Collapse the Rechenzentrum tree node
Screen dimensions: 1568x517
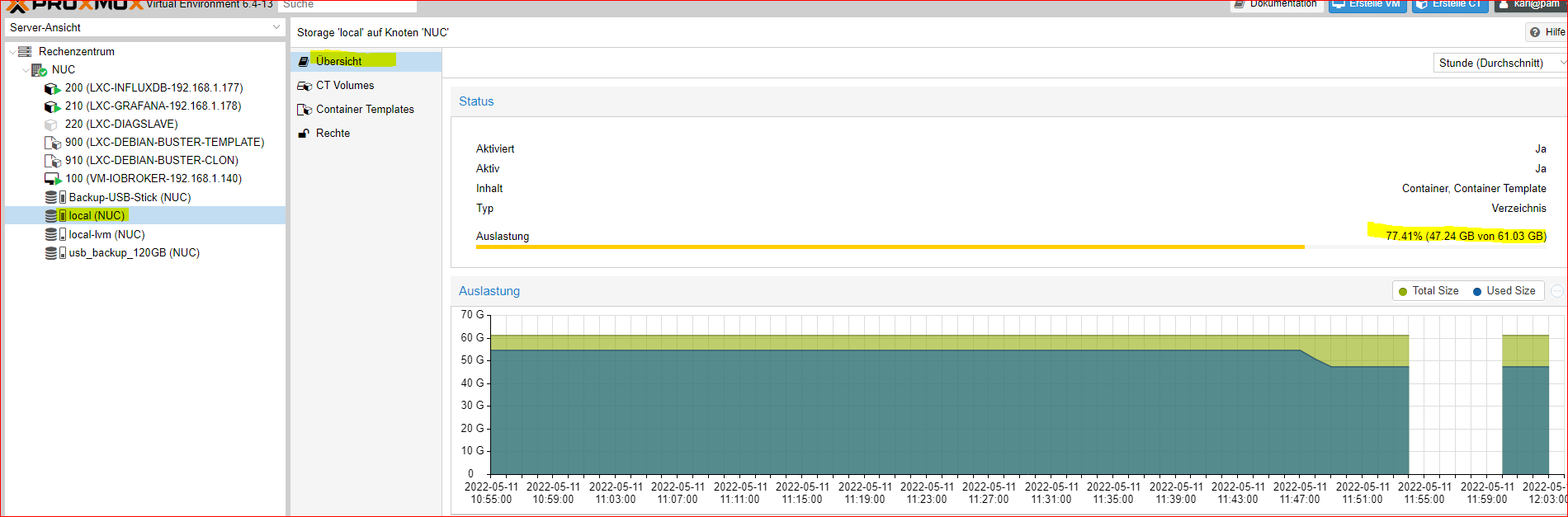[x=12, y=51]
